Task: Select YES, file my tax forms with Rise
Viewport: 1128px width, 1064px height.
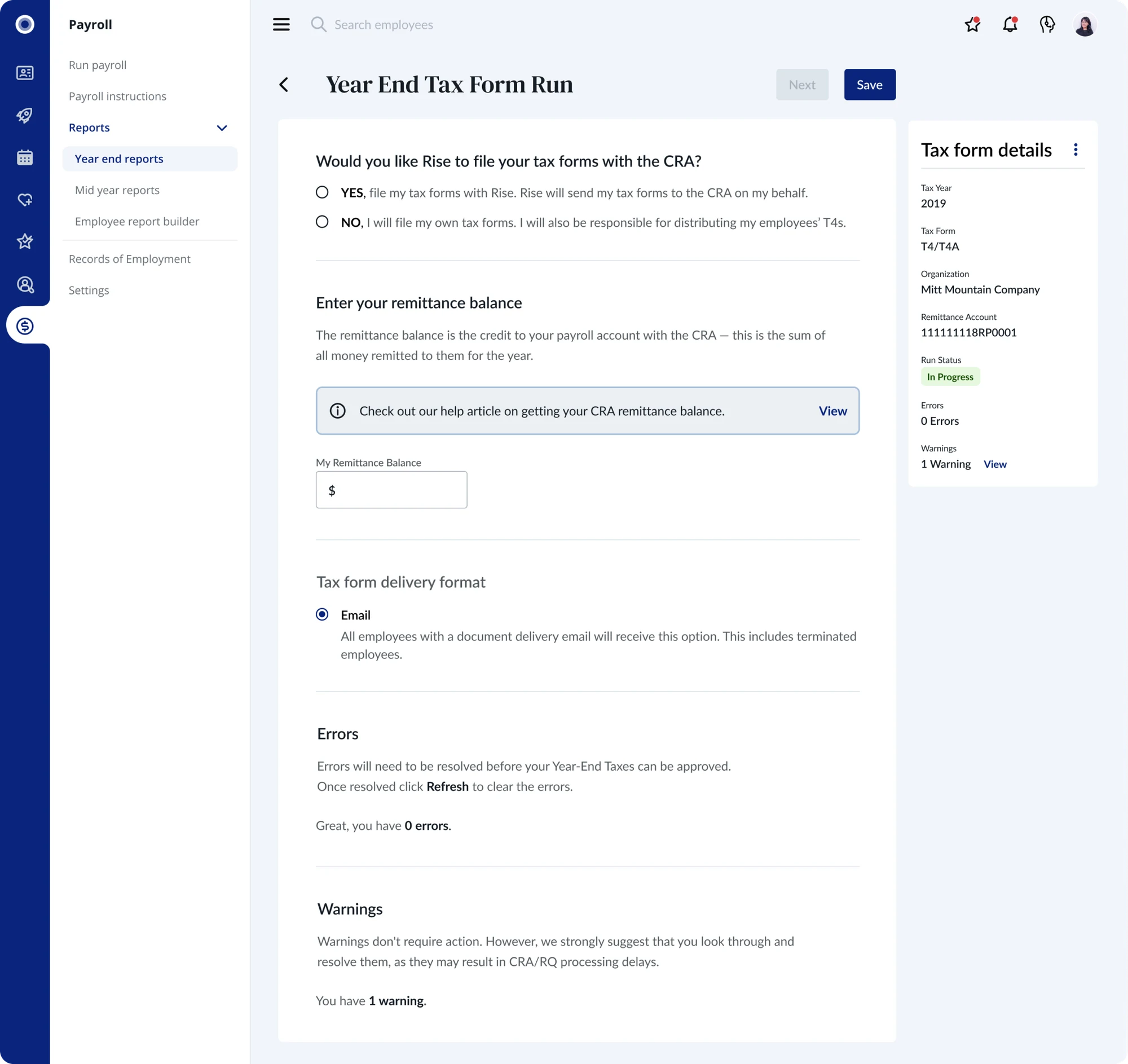Action: (x=322, y=192)
